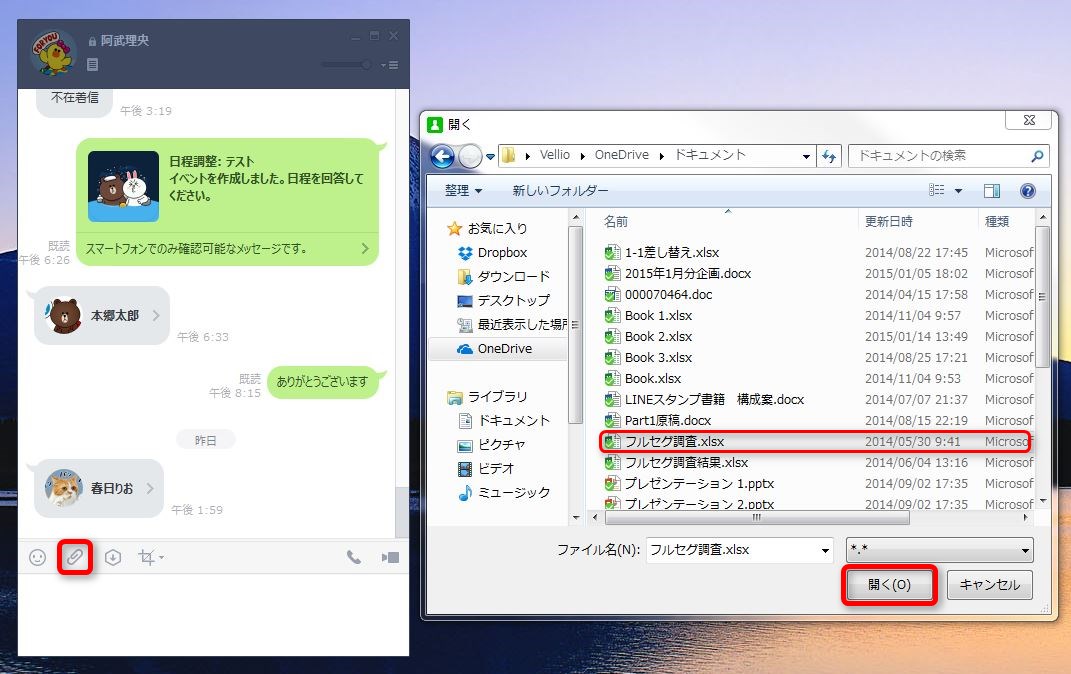This screenshot has height=674, width=1071.
Task: Start a voice call with 阿武理央
Action: [353, 559]
